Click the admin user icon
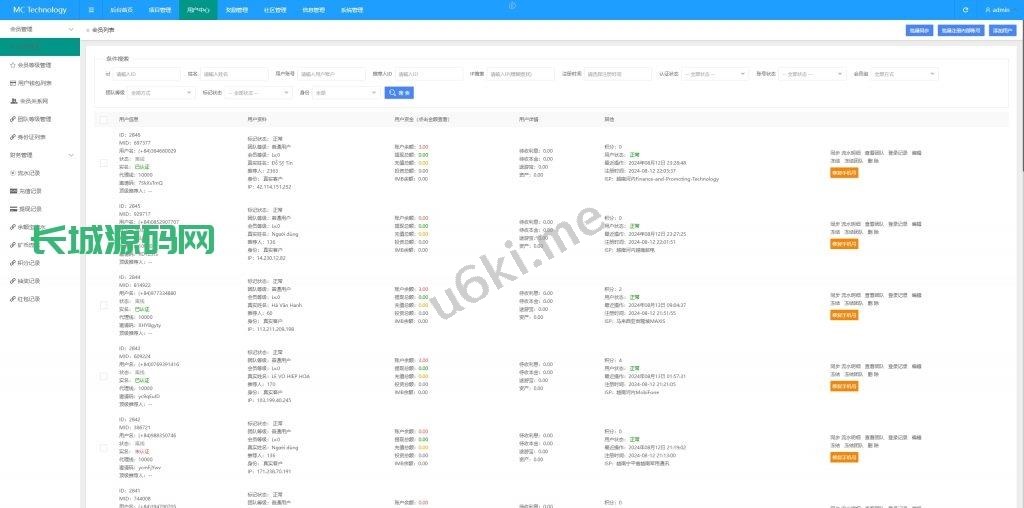1024x508 pixels. point(988,10)
